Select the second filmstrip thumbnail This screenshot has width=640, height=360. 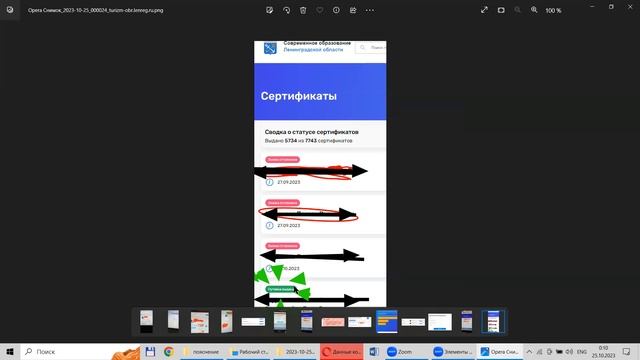[173, 321]
